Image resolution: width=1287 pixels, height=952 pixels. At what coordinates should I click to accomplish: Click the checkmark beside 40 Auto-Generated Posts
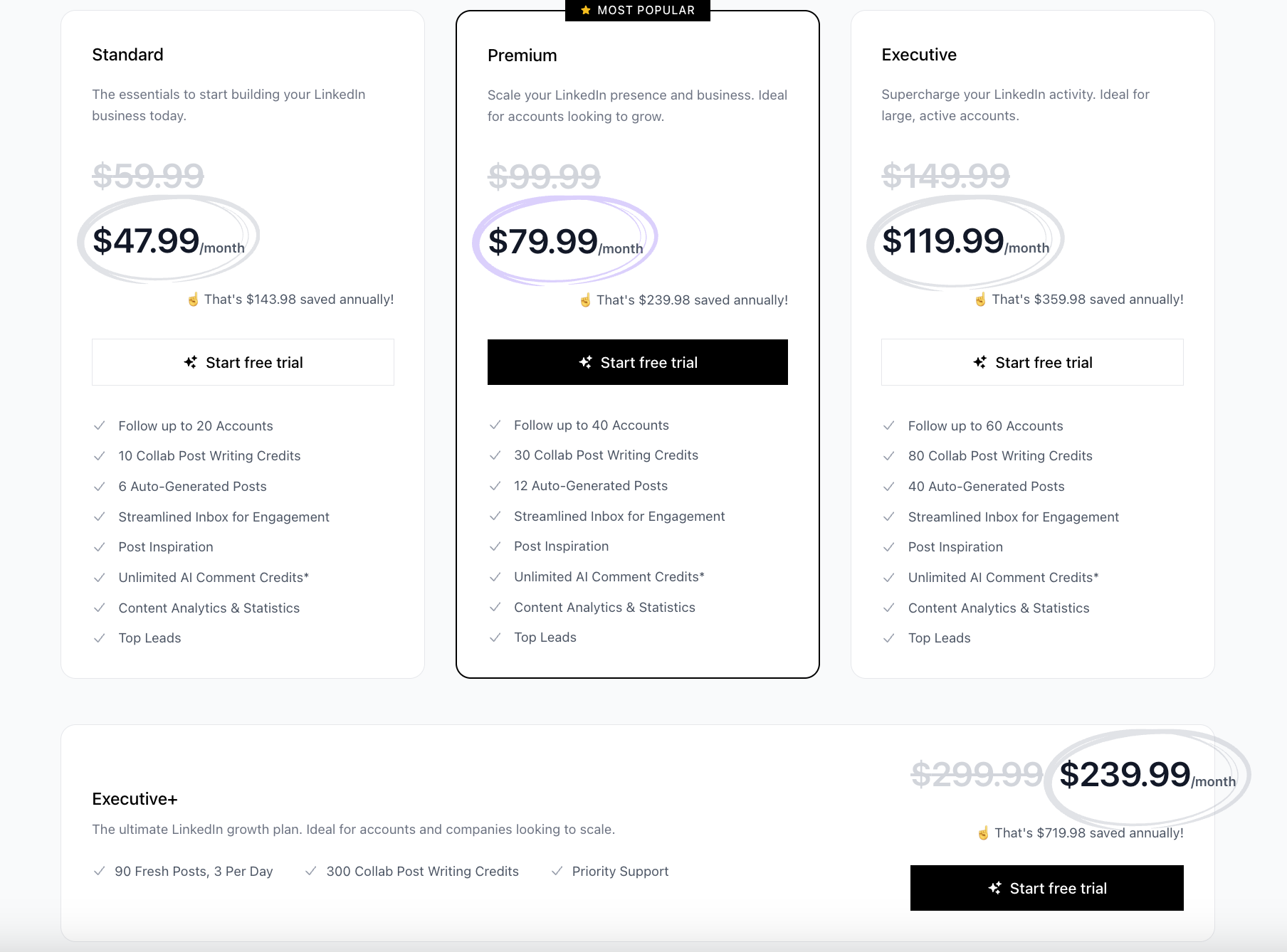(x=889, y=486)
